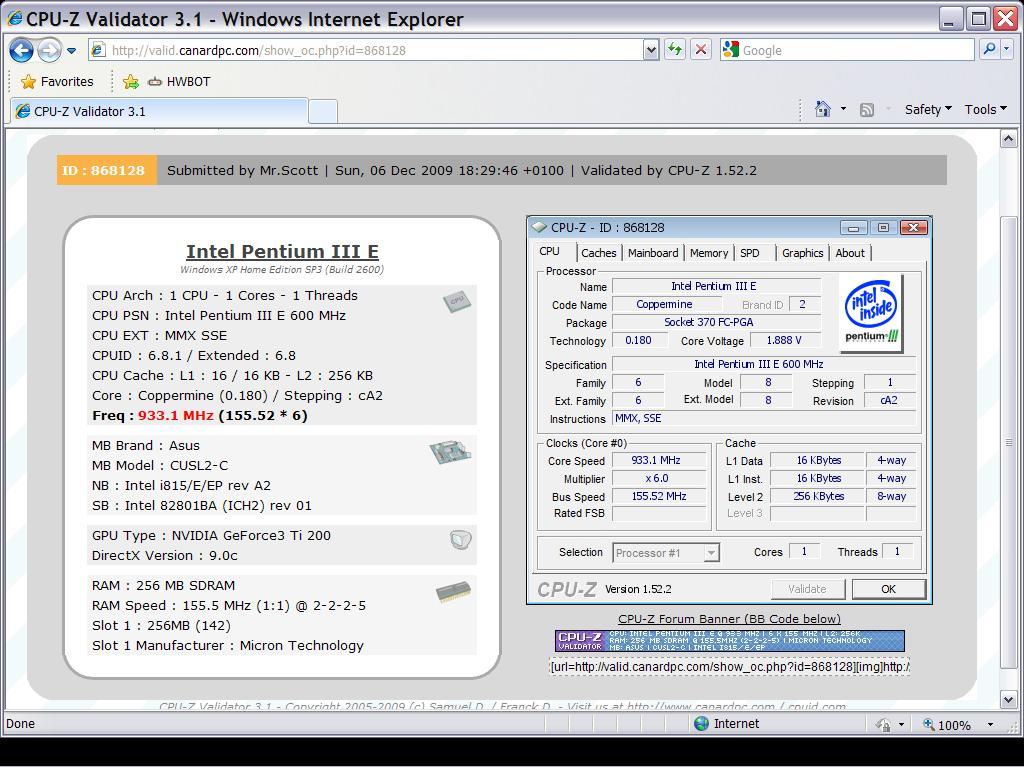Open the HWBOT favorites link
The width and height of the screenshot is (1024, 768).
click(x=179, y=82)
